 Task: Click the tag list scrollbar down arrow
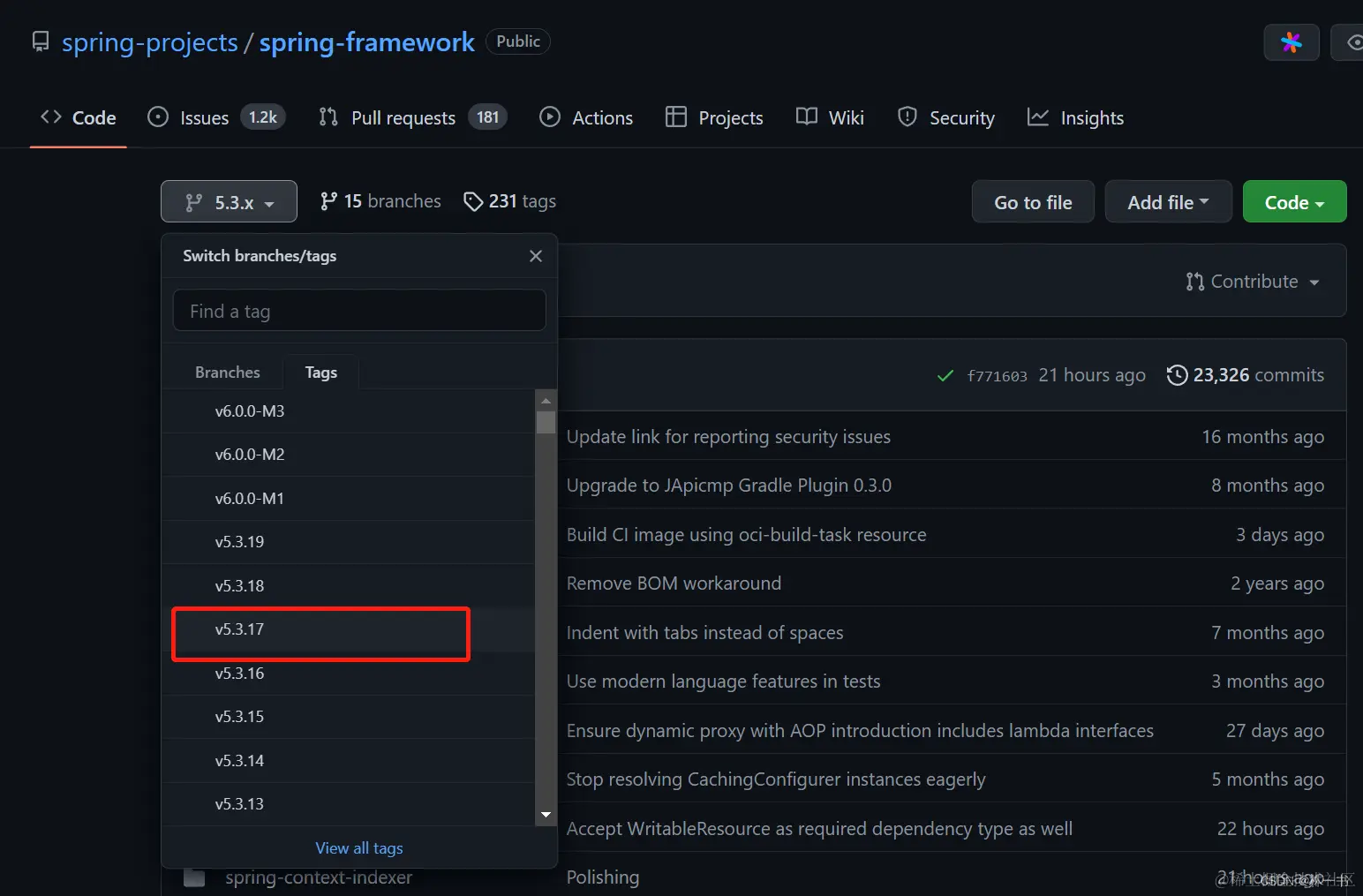point(546,815)
